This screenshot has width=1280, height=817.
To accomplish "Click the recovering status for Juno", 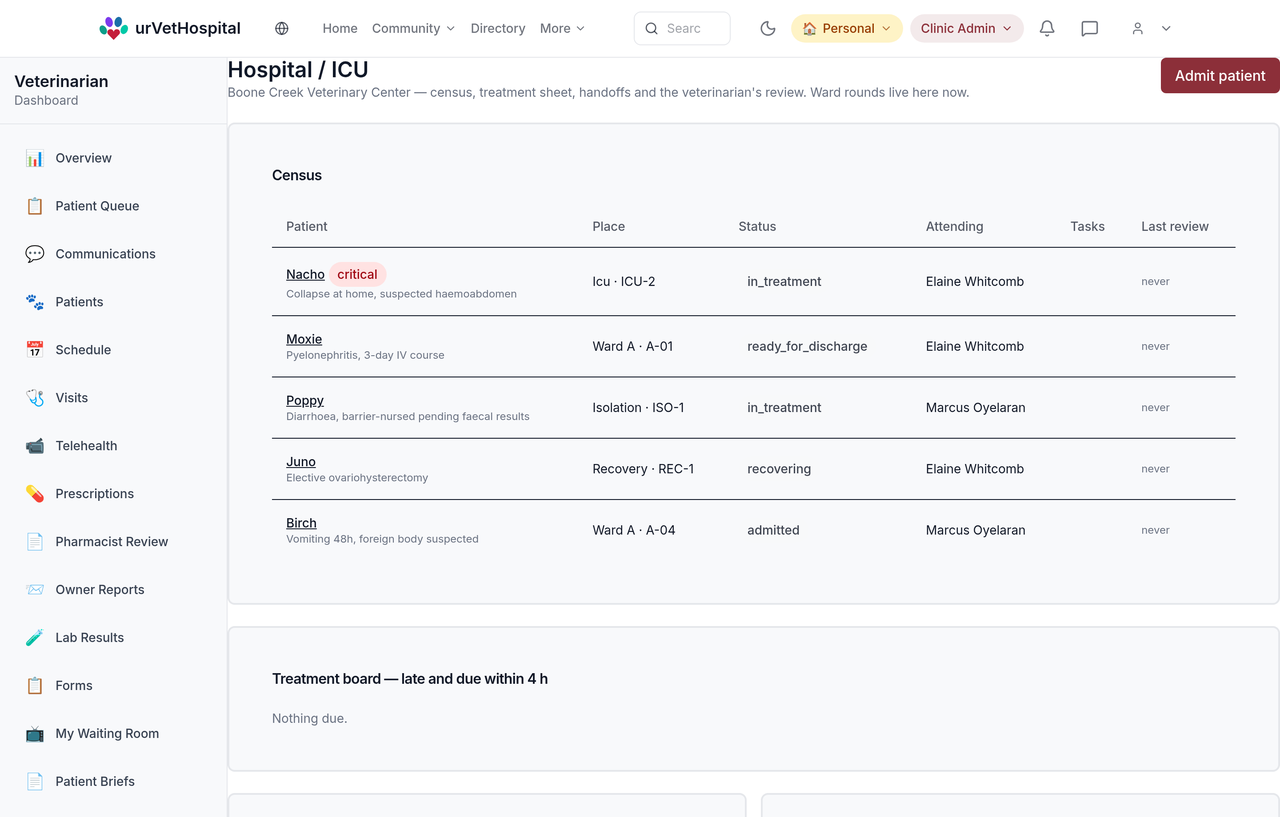I will pos(779,469).
